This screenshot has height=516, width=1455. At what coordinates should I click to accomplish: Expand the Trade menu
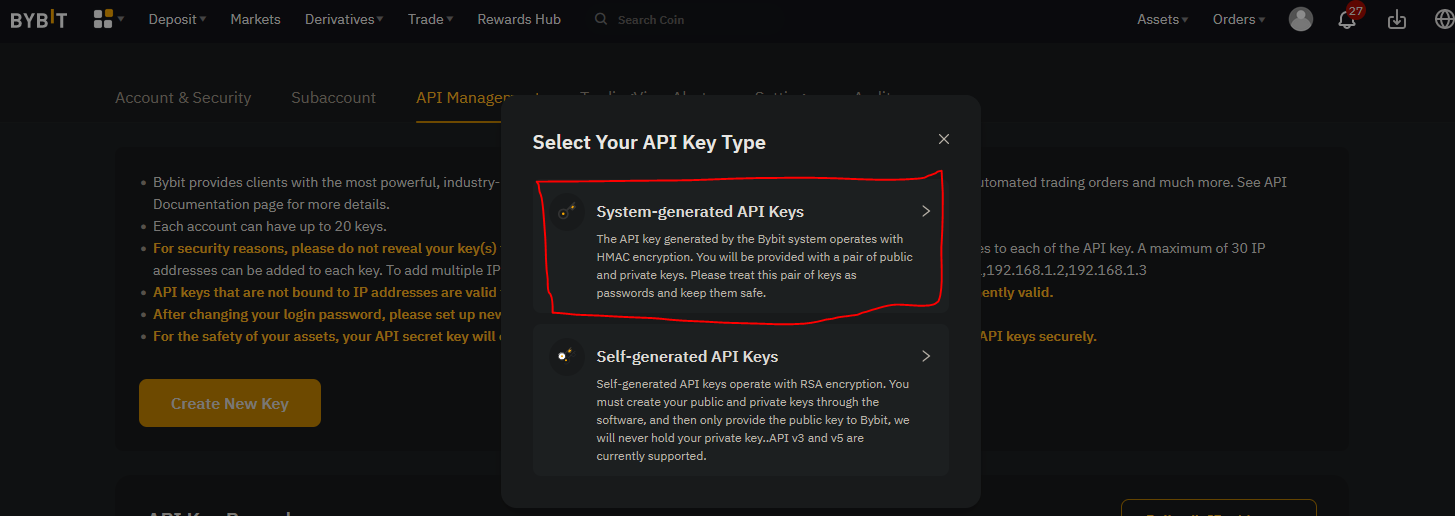(x=430, y=19)
